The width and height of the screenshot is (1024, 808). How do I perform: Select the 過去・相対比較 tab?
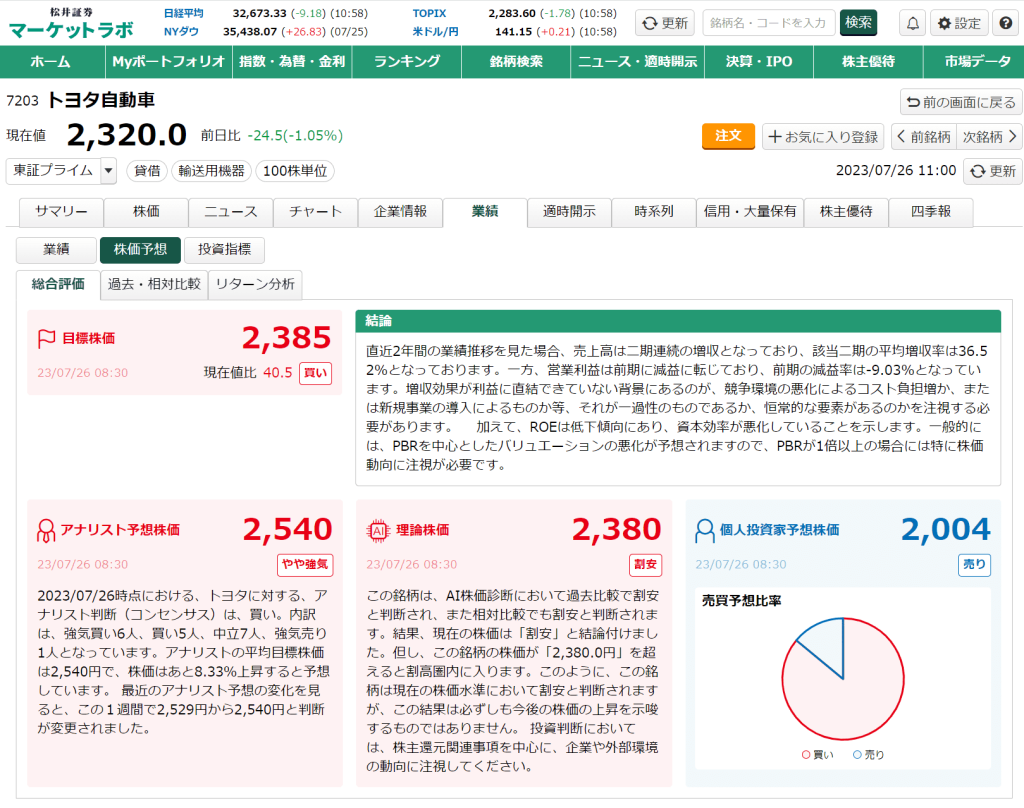[154, 284]
